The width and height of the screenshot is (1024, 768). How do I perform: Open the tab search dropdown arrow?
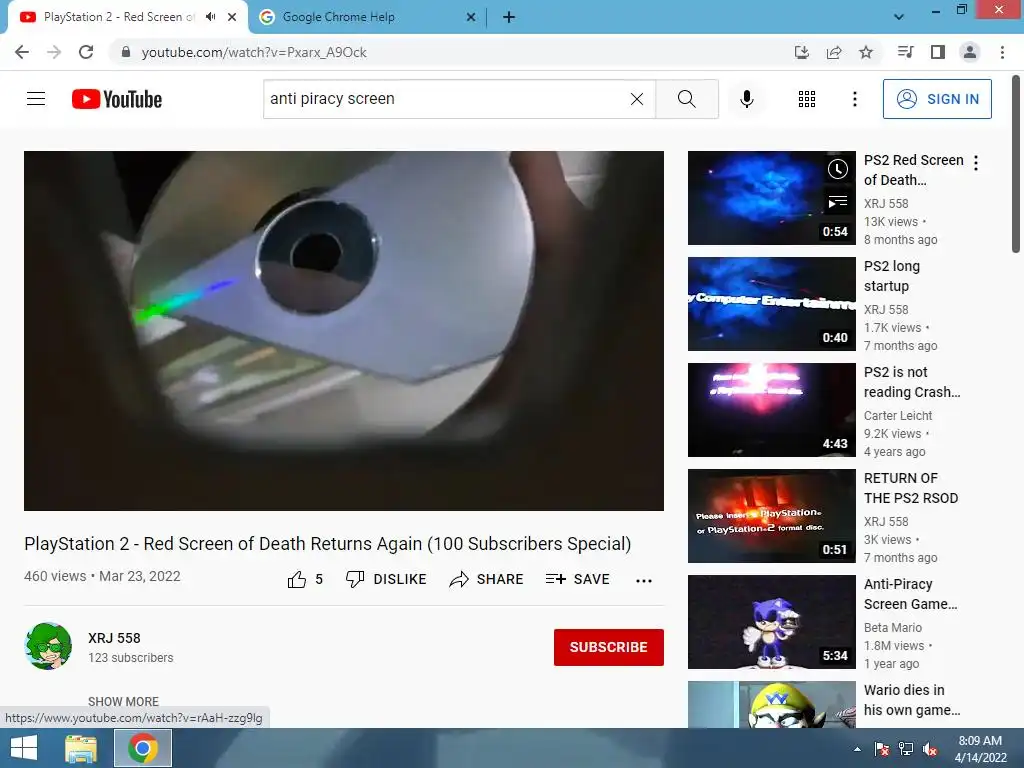coord(899,17)
